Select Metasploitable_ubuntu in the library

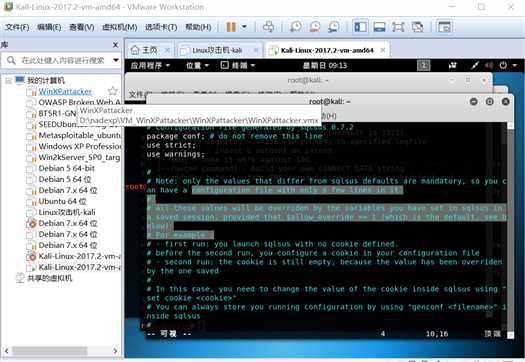click(x=79, y=135)
